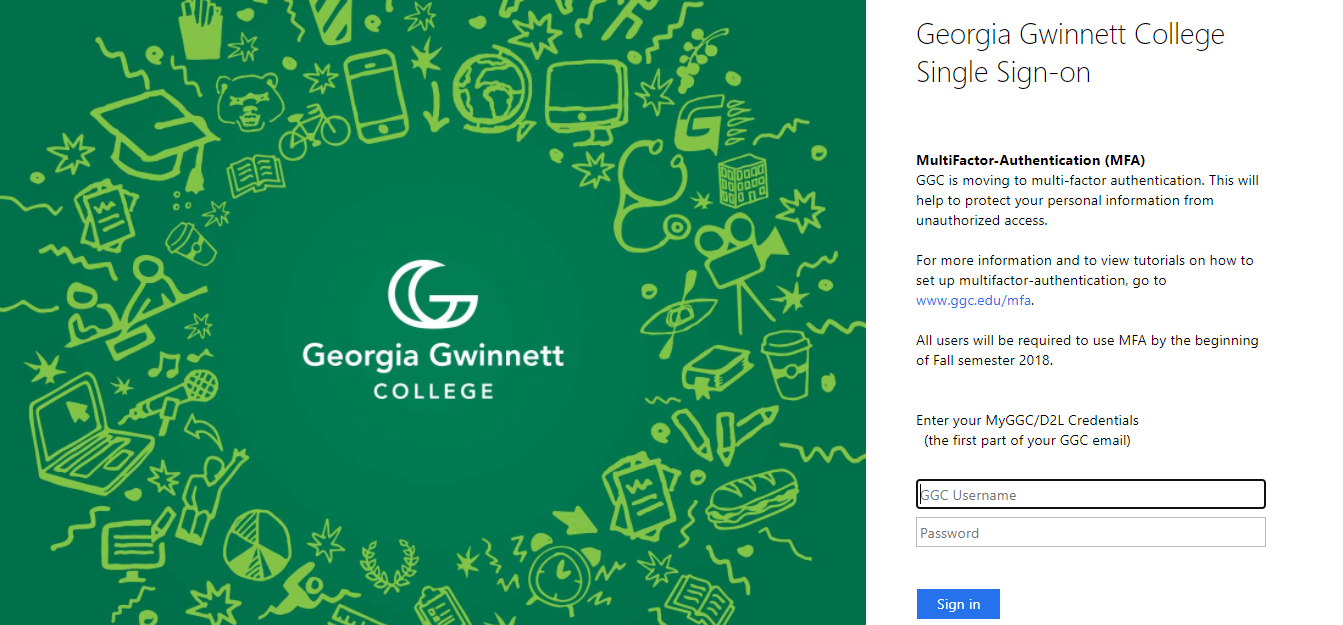Open the www.ggc.edu/mfa link
Viewport: 1343px width, 625px height.
(973, 300)
